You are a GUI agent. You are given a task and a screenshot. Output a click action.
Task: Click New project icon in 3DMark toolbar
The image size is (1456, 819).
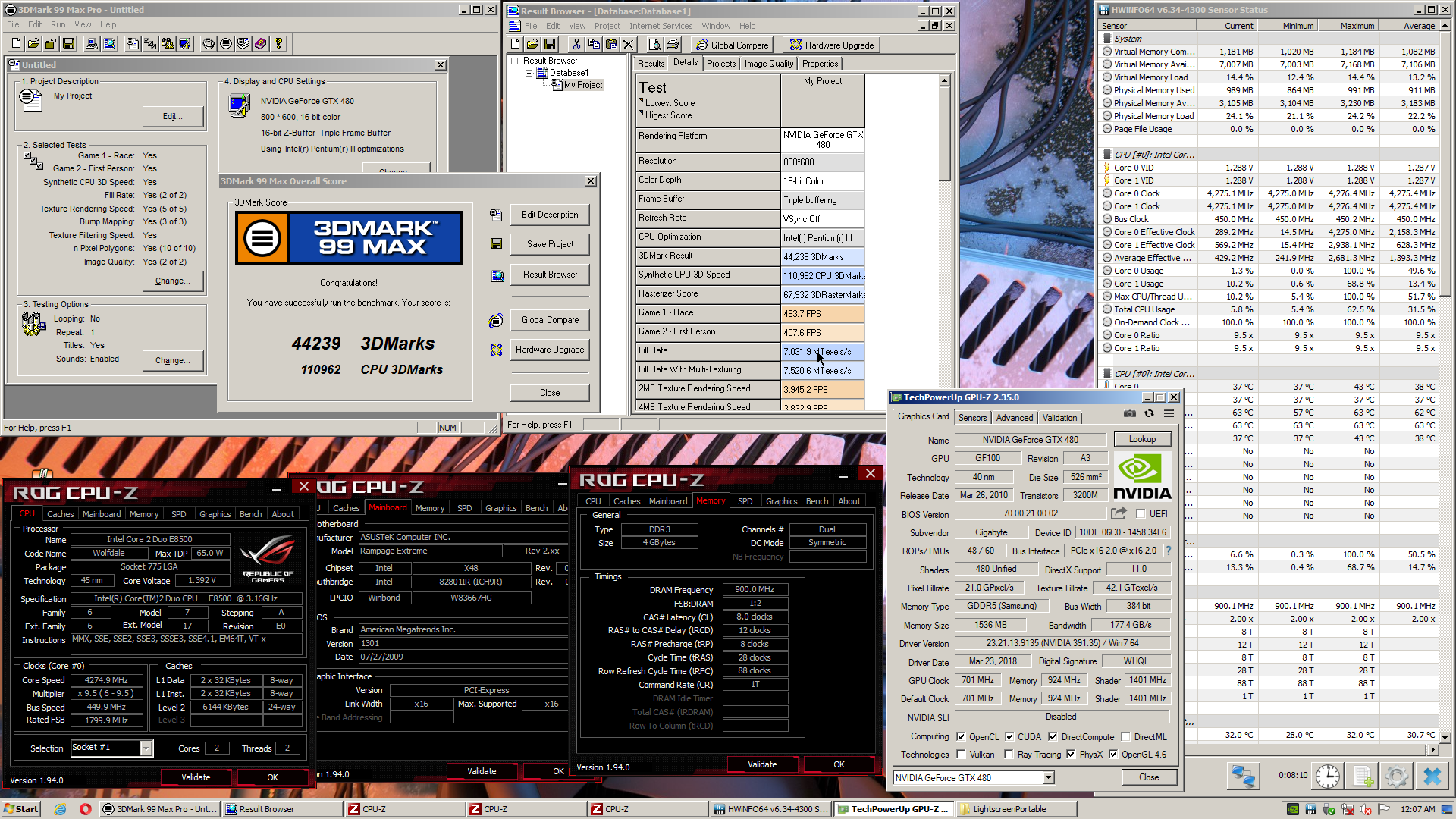[x=16, y=44]
